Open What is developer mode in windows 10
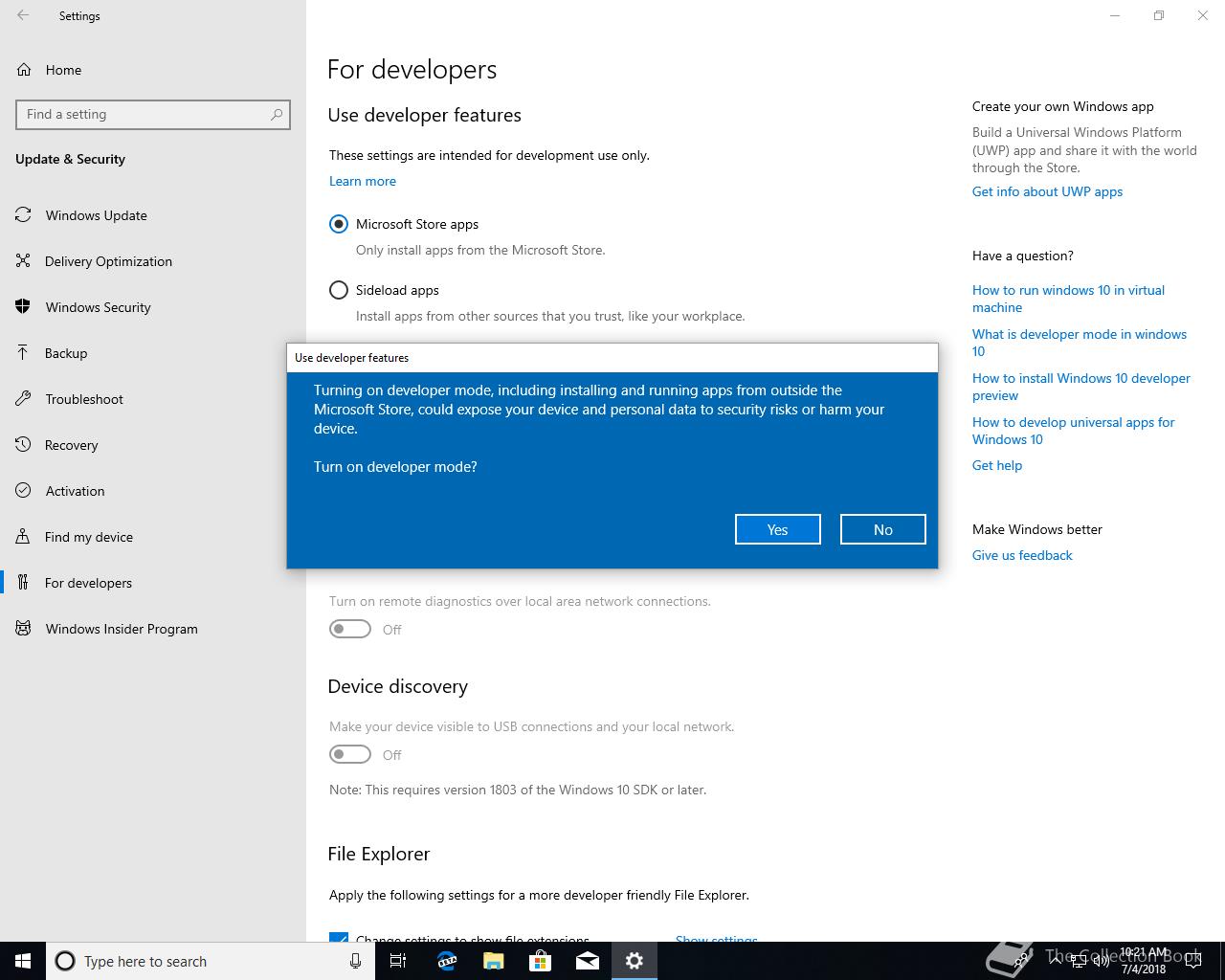1225x980 pixels. pos(1080,343)
